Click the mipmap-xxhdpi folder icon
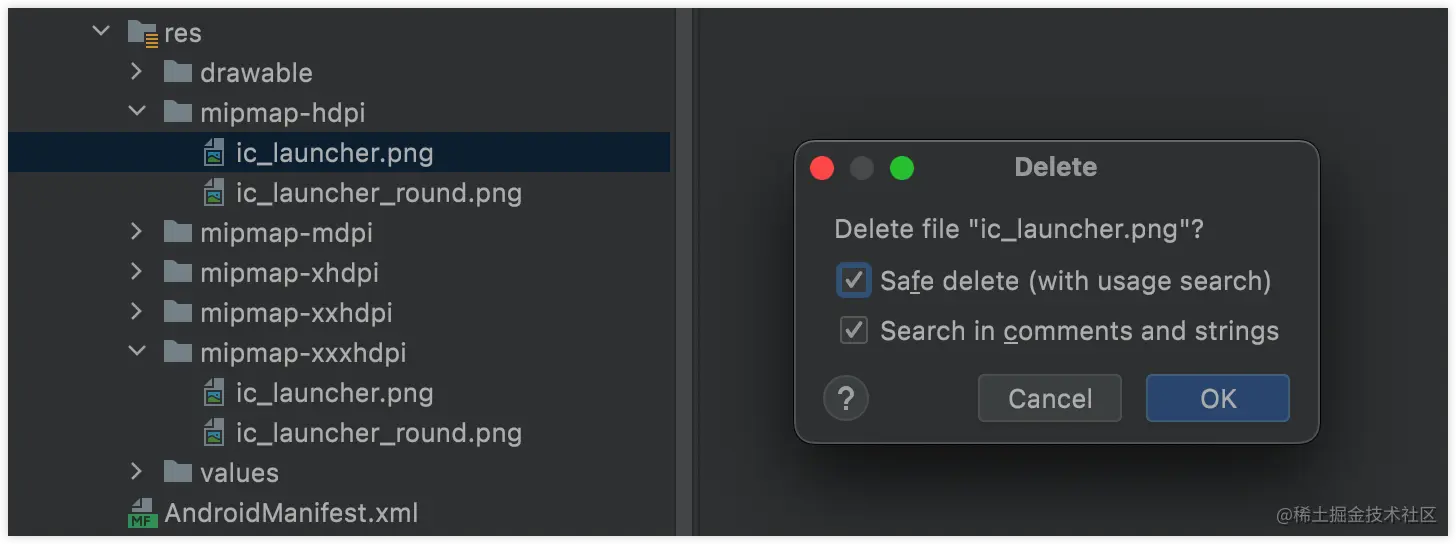Image resolution: width=1456 pixels, height=544 pixels. click(x=178, y=312)
